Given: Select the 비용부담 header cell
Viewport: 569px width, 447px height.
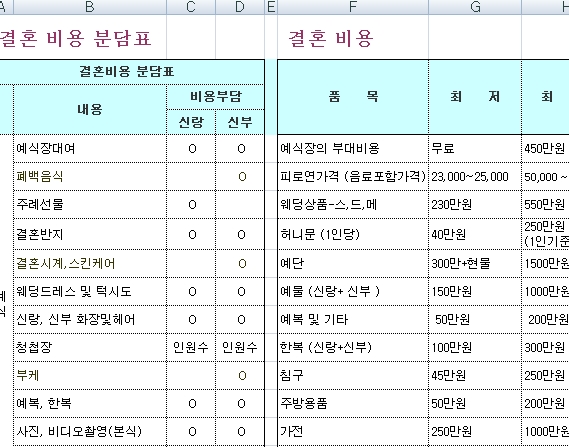Looking at the screenshot, I should pyautogui.click(x=216, y=97).
